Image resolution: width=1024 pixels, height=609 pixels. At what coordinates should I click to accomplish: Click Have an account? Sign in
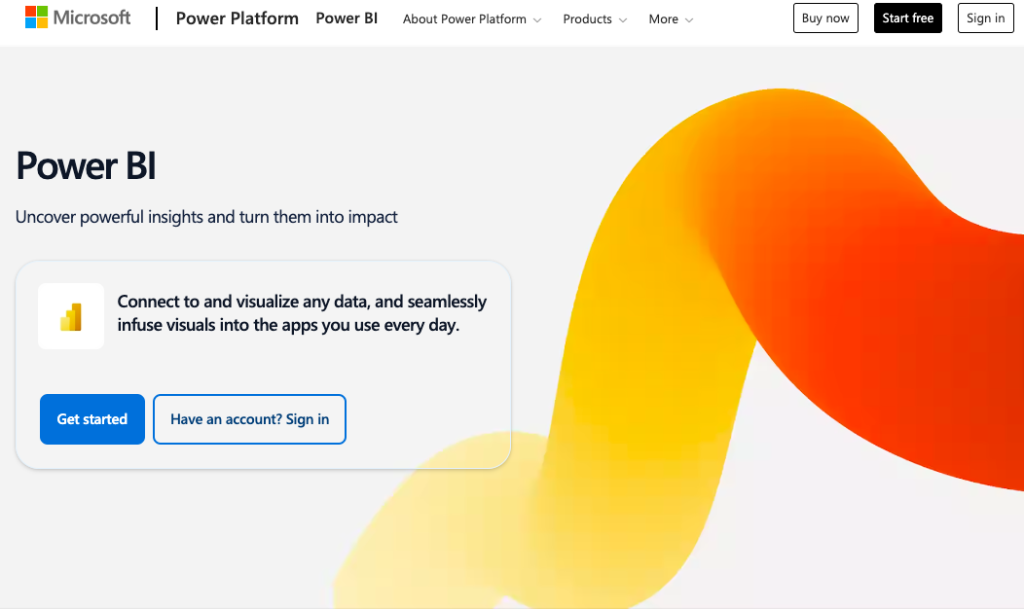[x=249, y=419]
